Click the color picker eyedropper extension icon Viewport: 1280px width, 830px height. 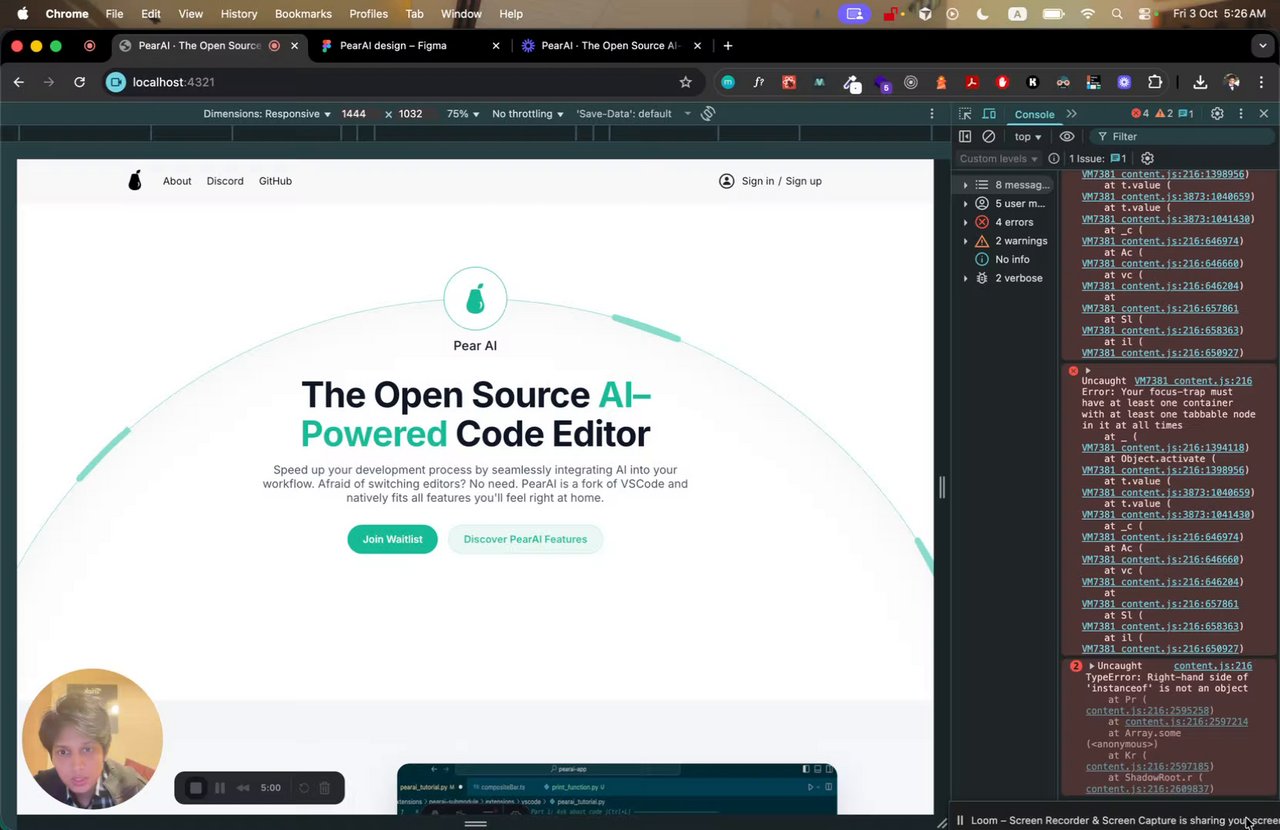point(851,83)
